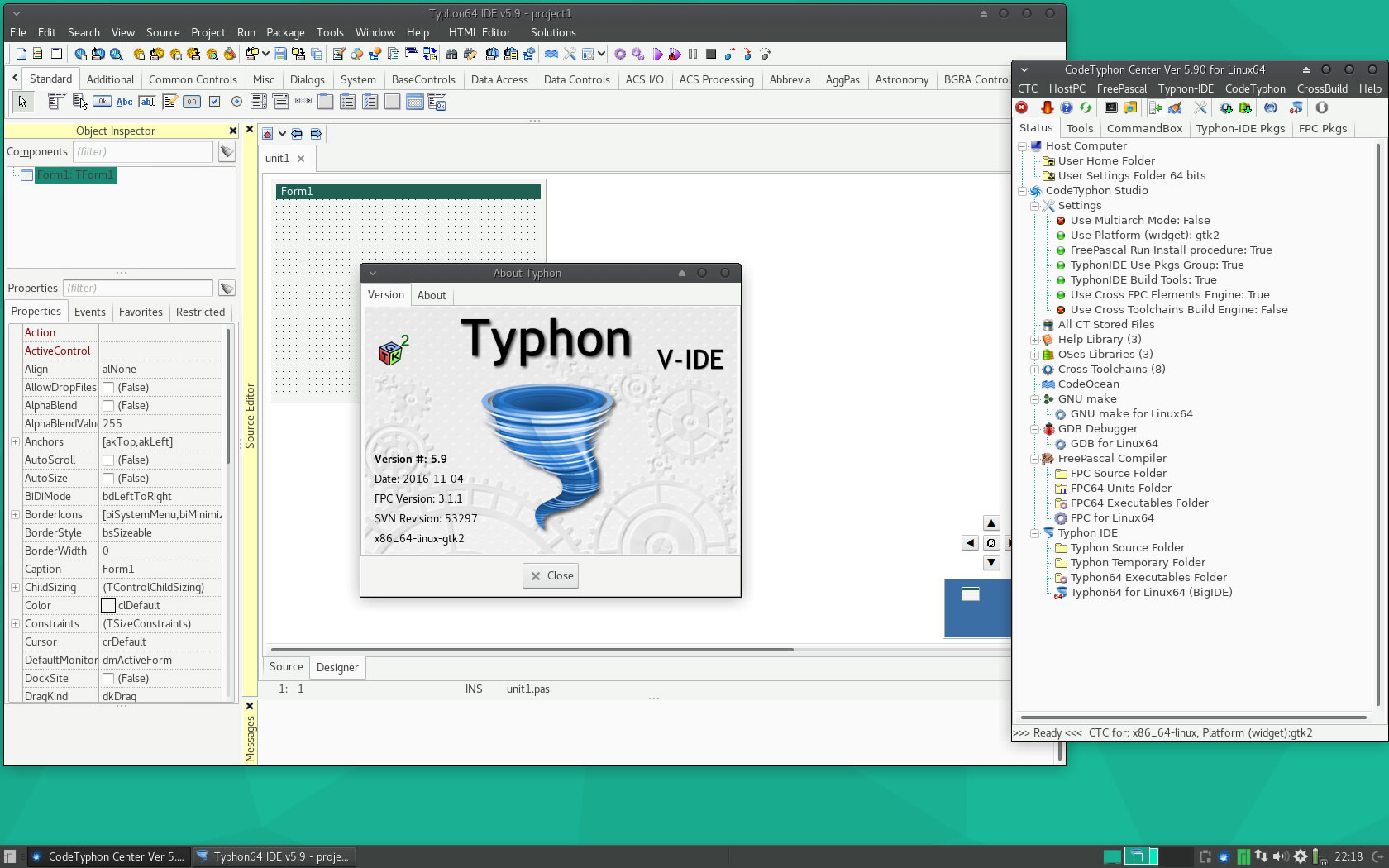Click the Close button in About Typhon
Viewport: 1389px width, 868px height.
pyautogui.click(x=551, y=576)
